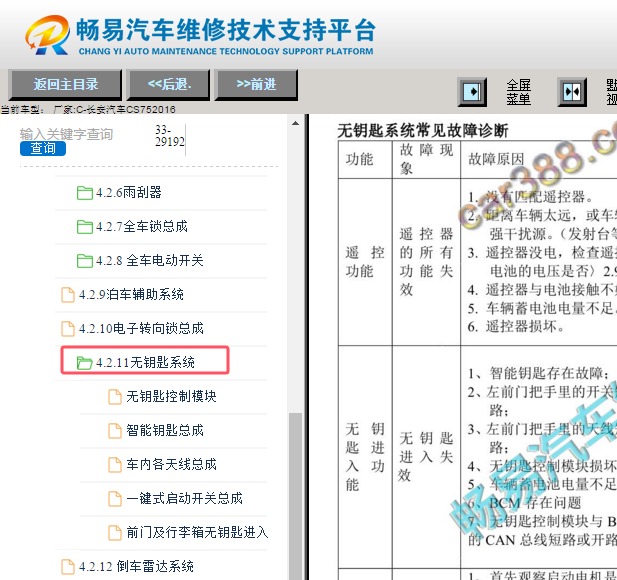
Task: Click the folder icon for 4.2.7全车锁总成
Action: click(85, 227)
